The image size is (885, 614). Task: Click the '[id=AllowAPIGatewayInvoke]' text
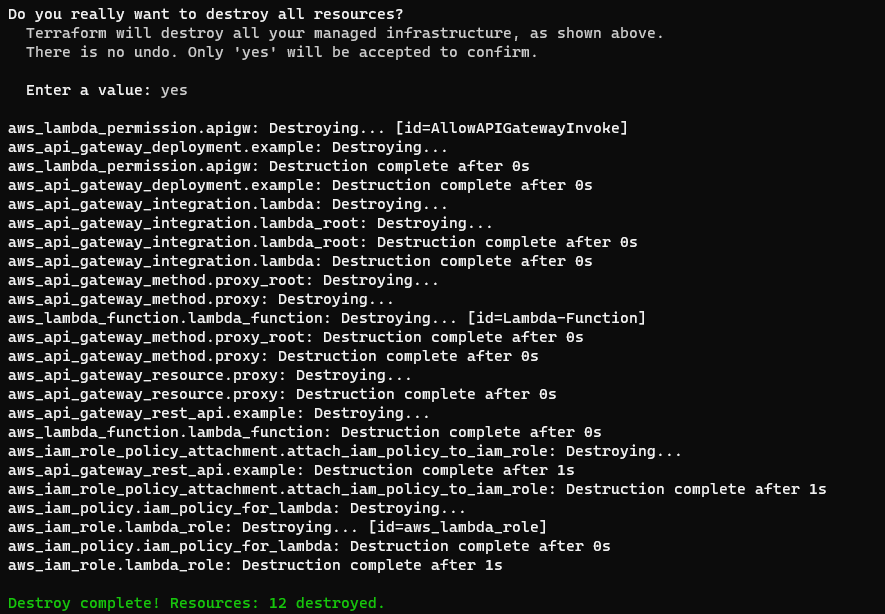[511, 128]
